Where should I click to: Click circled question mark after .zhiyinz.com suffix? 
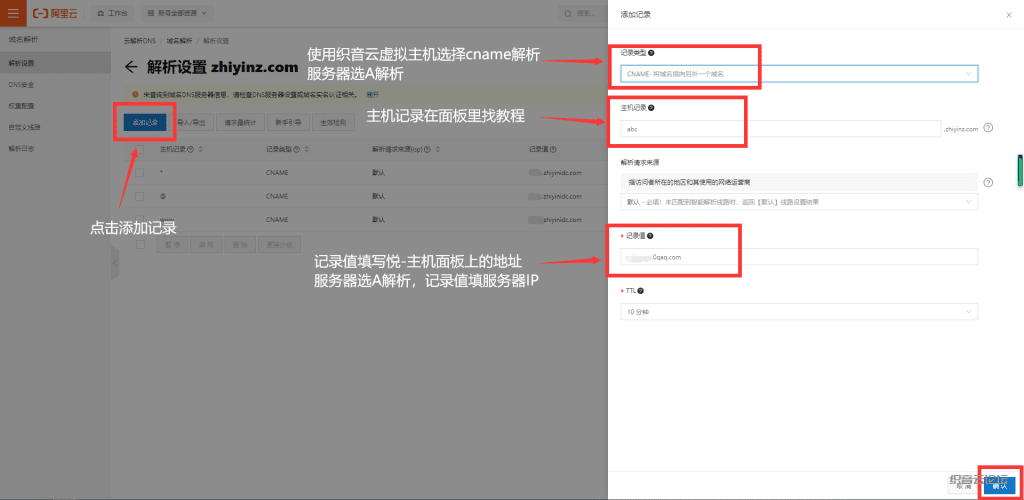(x=988, y=128)
